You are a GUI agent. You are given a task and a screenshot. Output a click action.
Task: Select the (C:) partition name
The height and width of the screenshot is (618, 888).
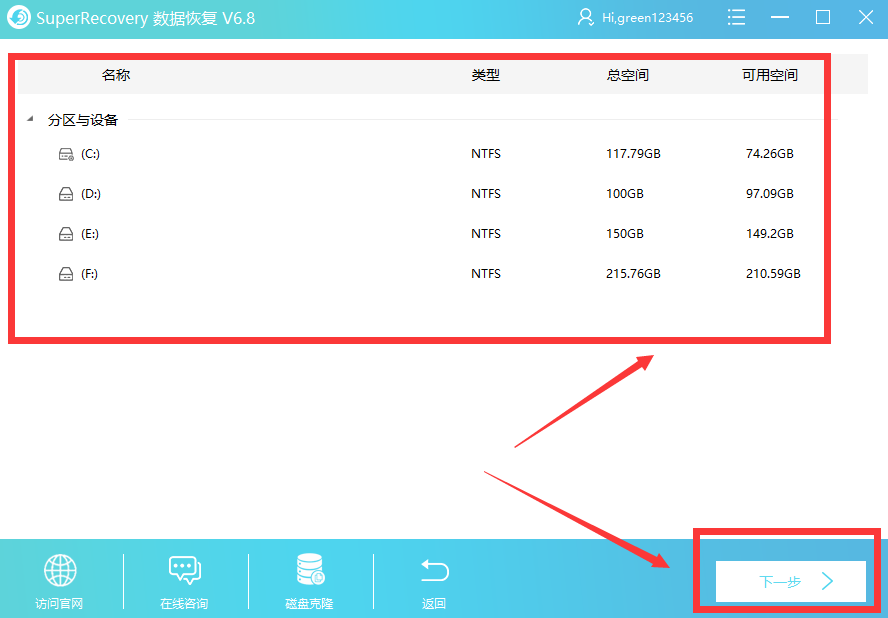91,154
